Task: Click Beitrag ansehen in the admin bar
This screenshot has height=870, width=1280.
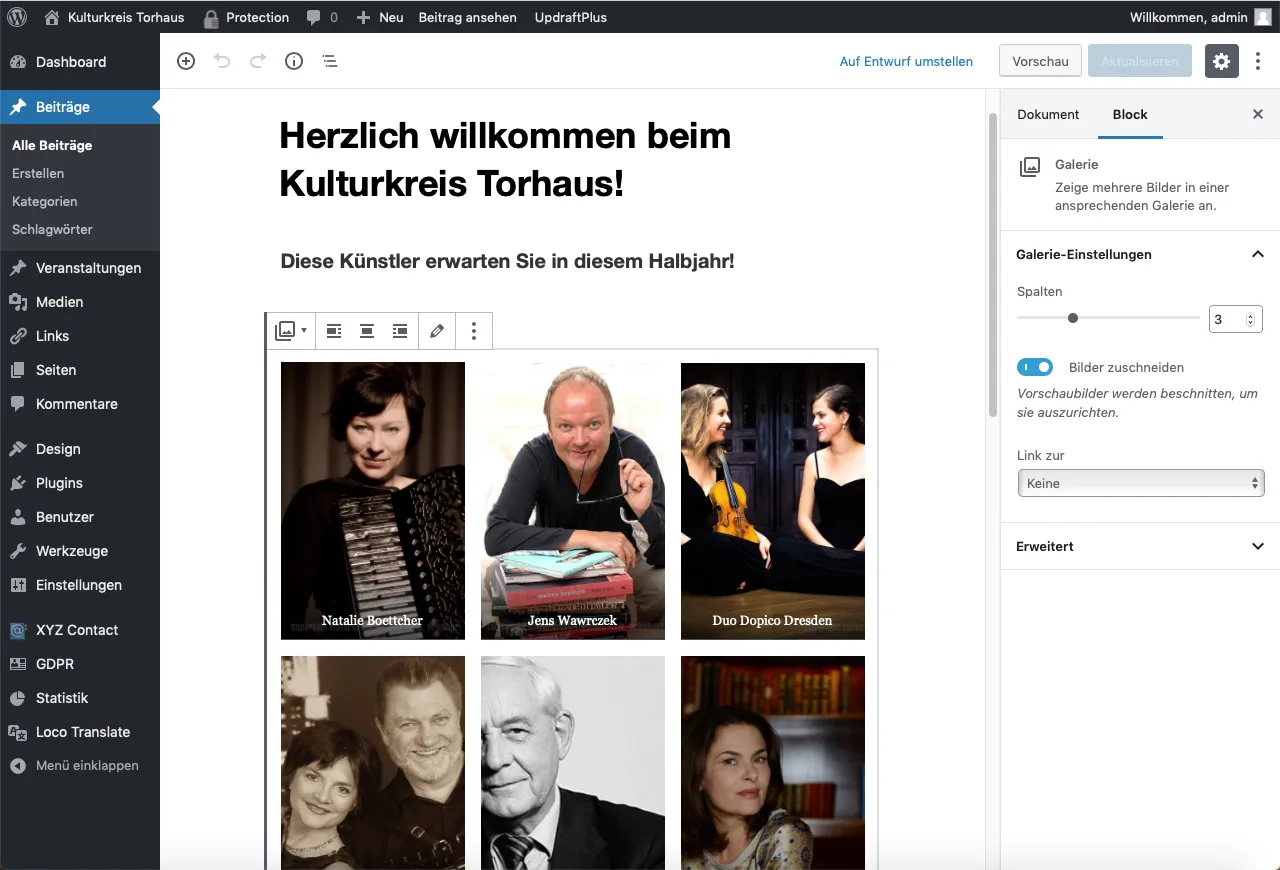Action: [467, 17]
